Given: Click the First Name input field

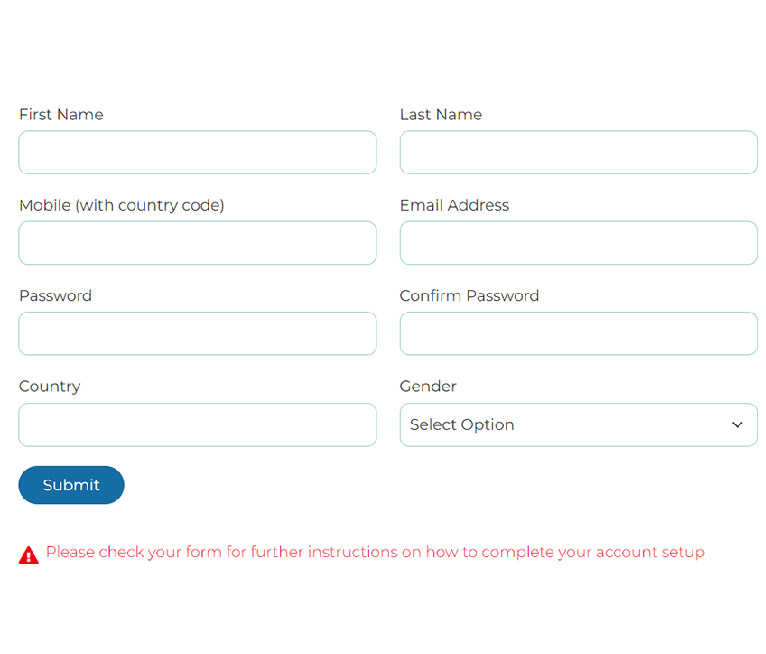Looking at the screenshot, I should [197, 152].
